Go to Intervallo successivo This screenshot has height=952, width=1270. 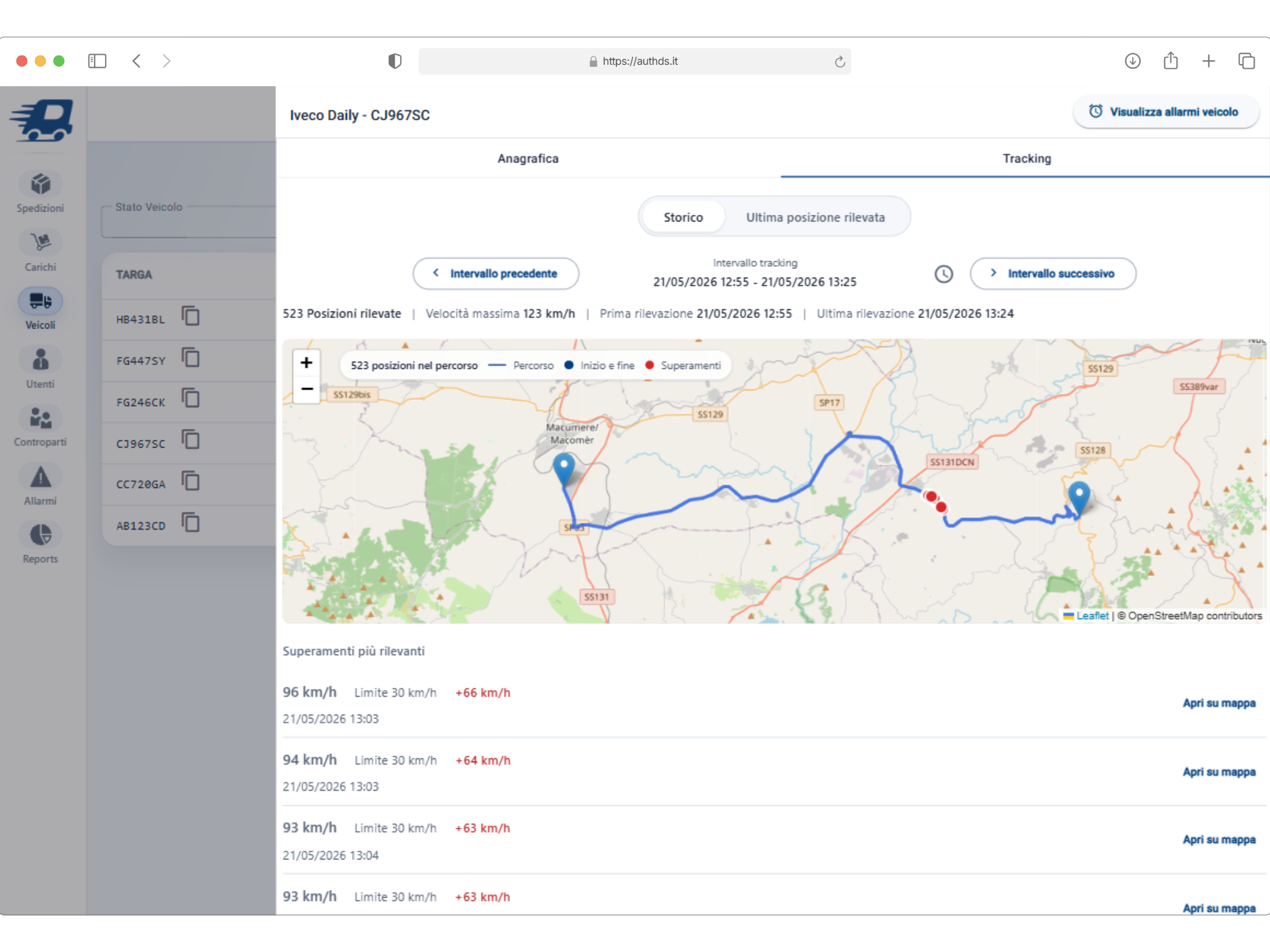(x=1053, y=274)
